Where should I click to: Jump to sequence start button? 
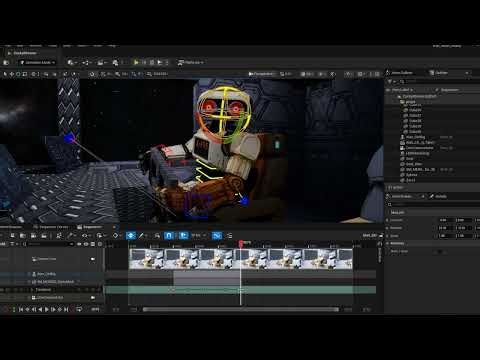pos(21,309)
